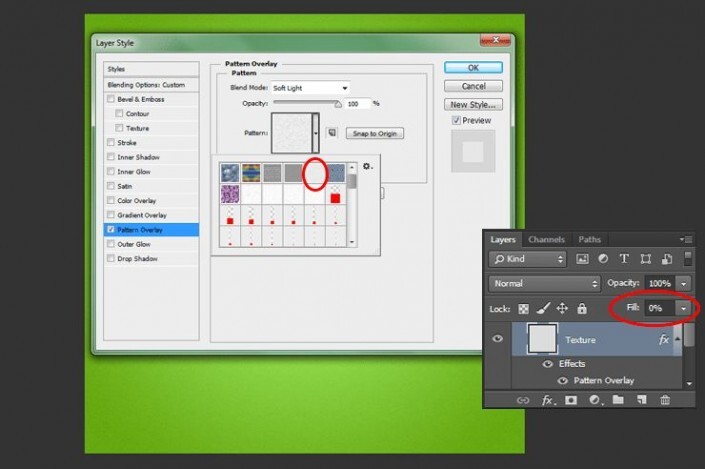Click the link layers icon
The width and height of the screenshot is (705, 469).
(x=522, y=400)
